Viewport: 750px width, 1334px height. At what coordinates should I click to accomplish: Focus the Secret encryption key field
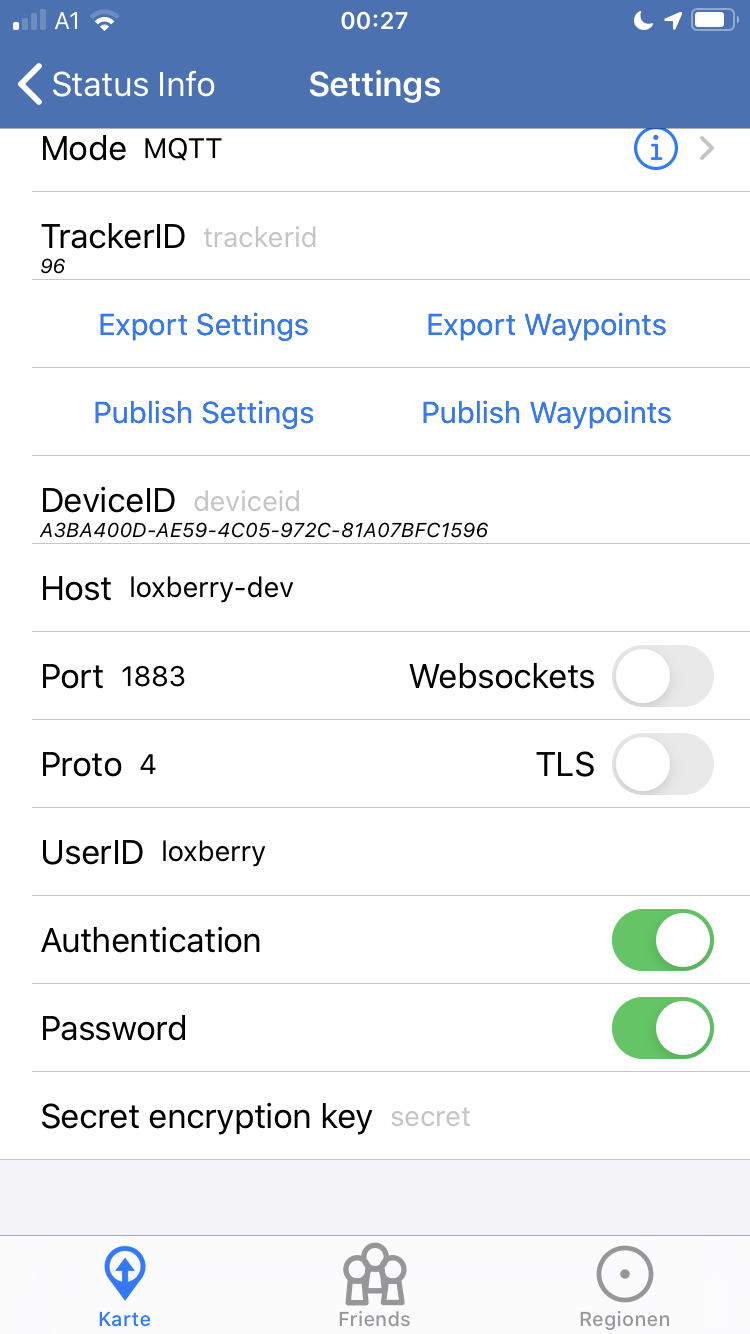[430, 1117]
